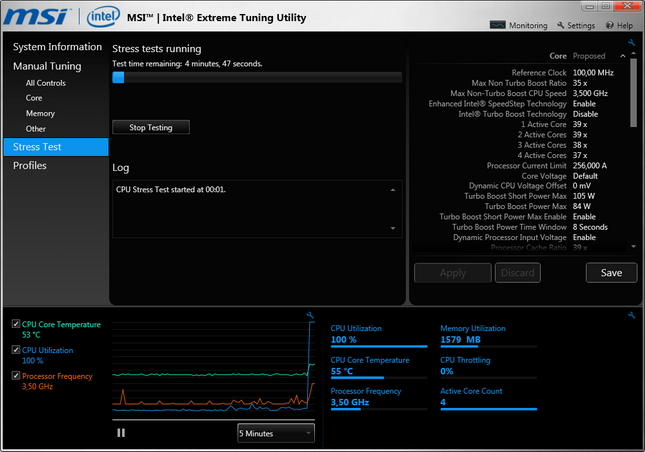The width and height of the screenshot is (645, 452).
Task: Toggle the CPU Utilization graph checkbox
Action: [x=16, y=350]
